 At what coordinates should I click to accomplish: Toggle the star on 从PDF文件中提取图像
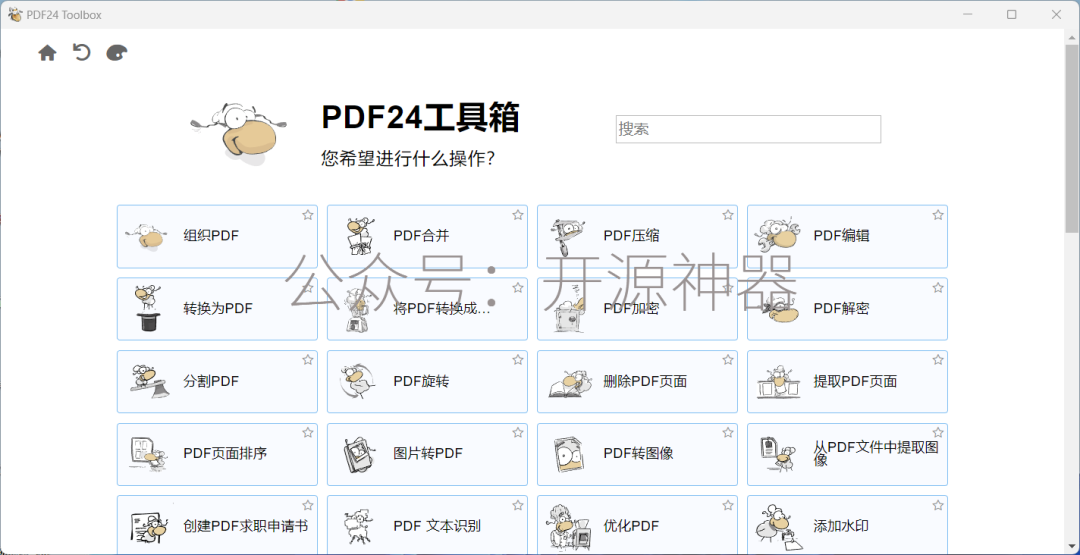pos(938,433)
